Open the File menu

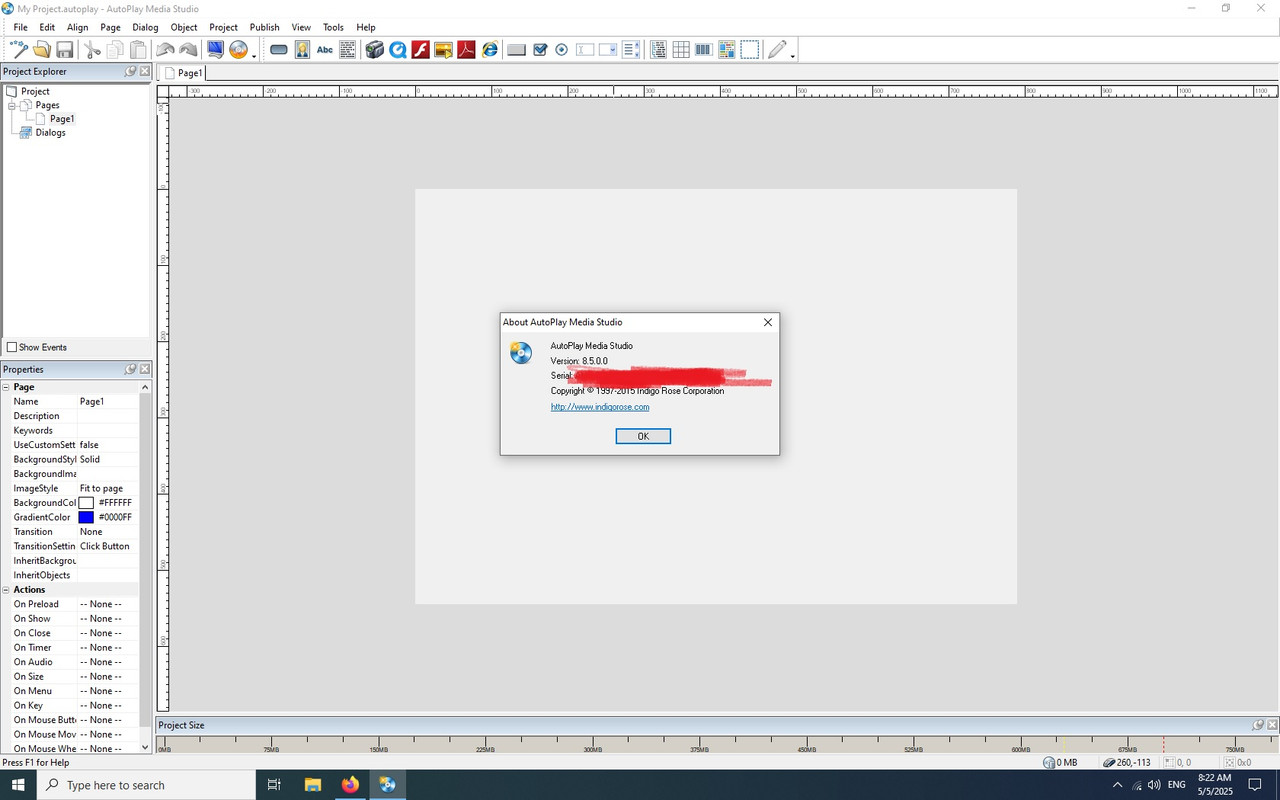(x=20, y=27)
